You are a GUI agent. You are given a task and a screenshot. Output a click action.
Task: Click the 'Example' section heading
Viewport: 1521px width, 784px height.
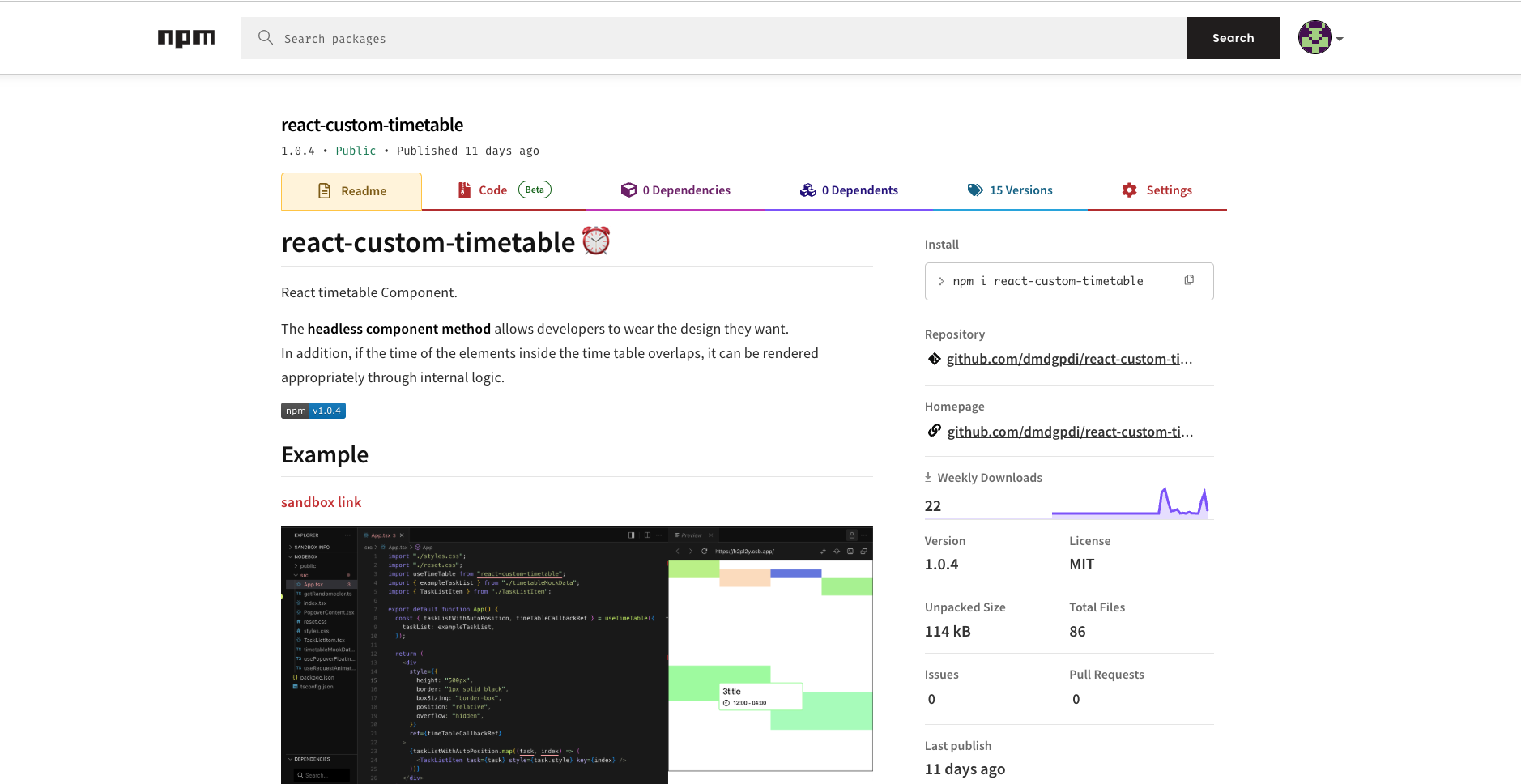click(x=325, y=454)
